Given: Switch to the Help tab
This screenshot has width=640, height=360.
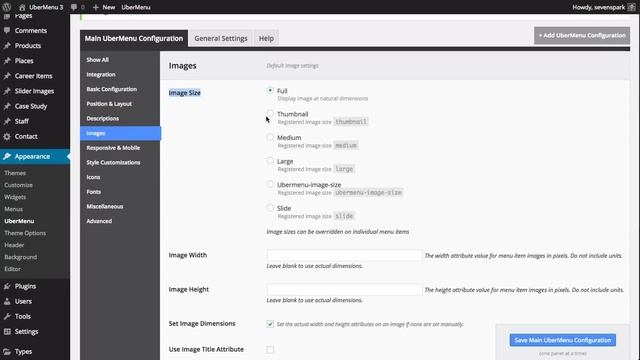Looking at the screenshot, I should pyautogui.click(x=266, y=38).
